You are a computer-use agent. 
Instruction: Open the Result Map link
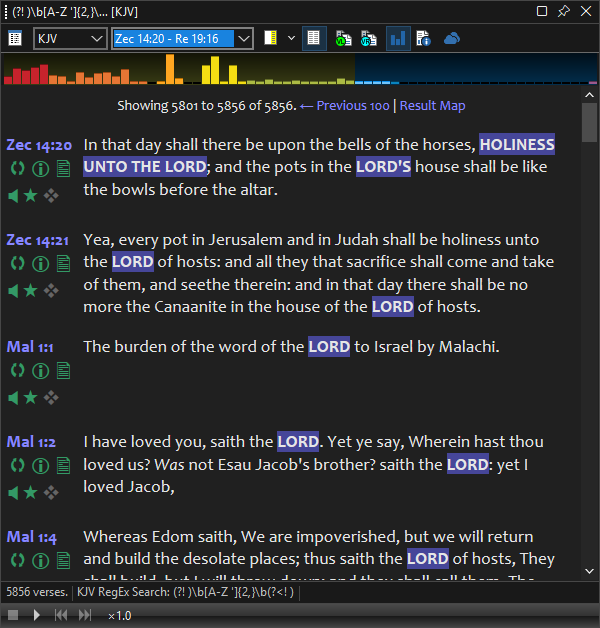tap(433, 106)
